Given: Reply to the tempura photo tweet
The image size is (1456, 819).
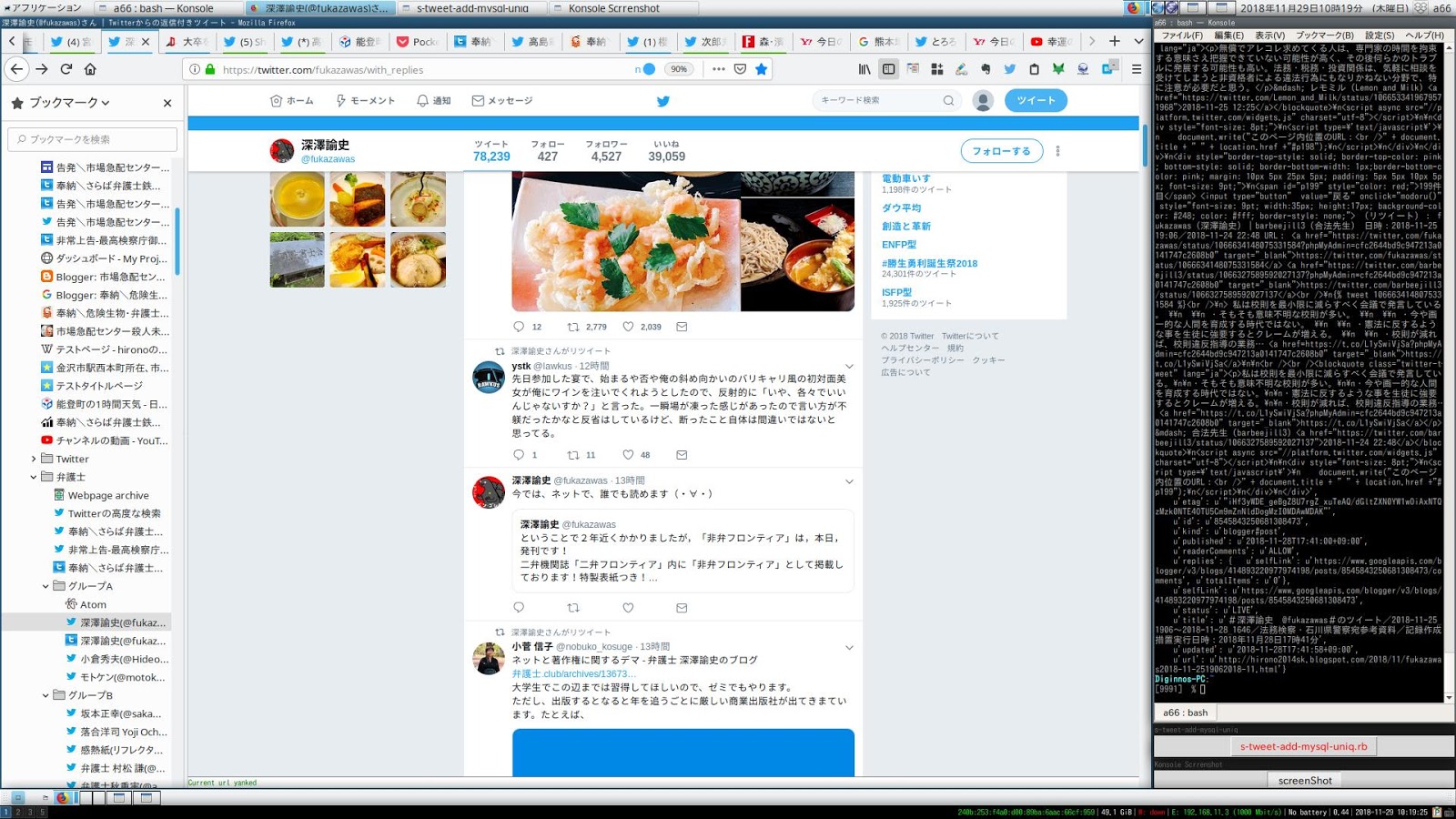Looking at the screenshot, I should (x=519, y=327).
